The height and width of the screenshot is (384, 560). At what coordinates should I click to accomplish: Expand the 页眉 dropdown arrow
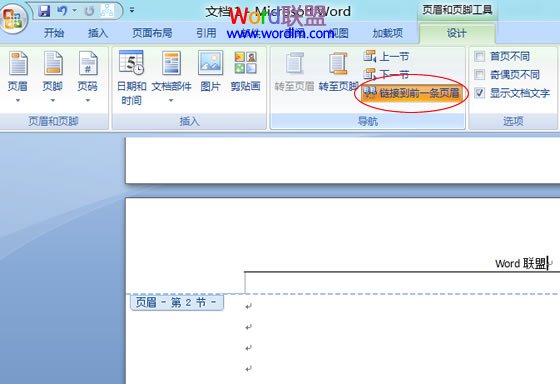coord(18,101)
